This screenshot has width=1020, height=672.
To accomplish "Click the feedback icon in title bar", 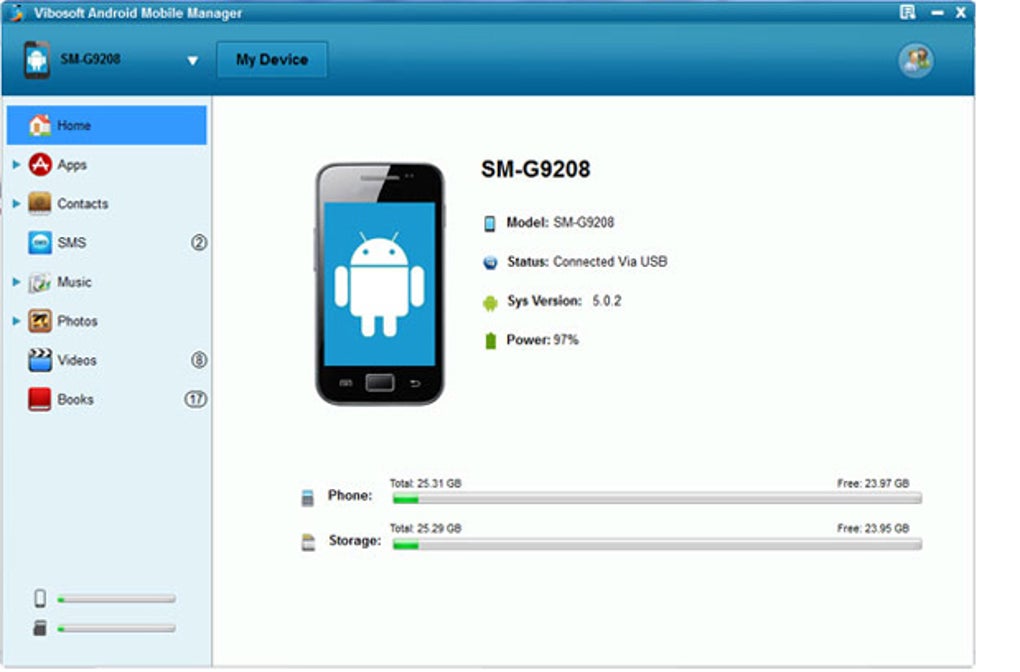I will click(907, 12).
